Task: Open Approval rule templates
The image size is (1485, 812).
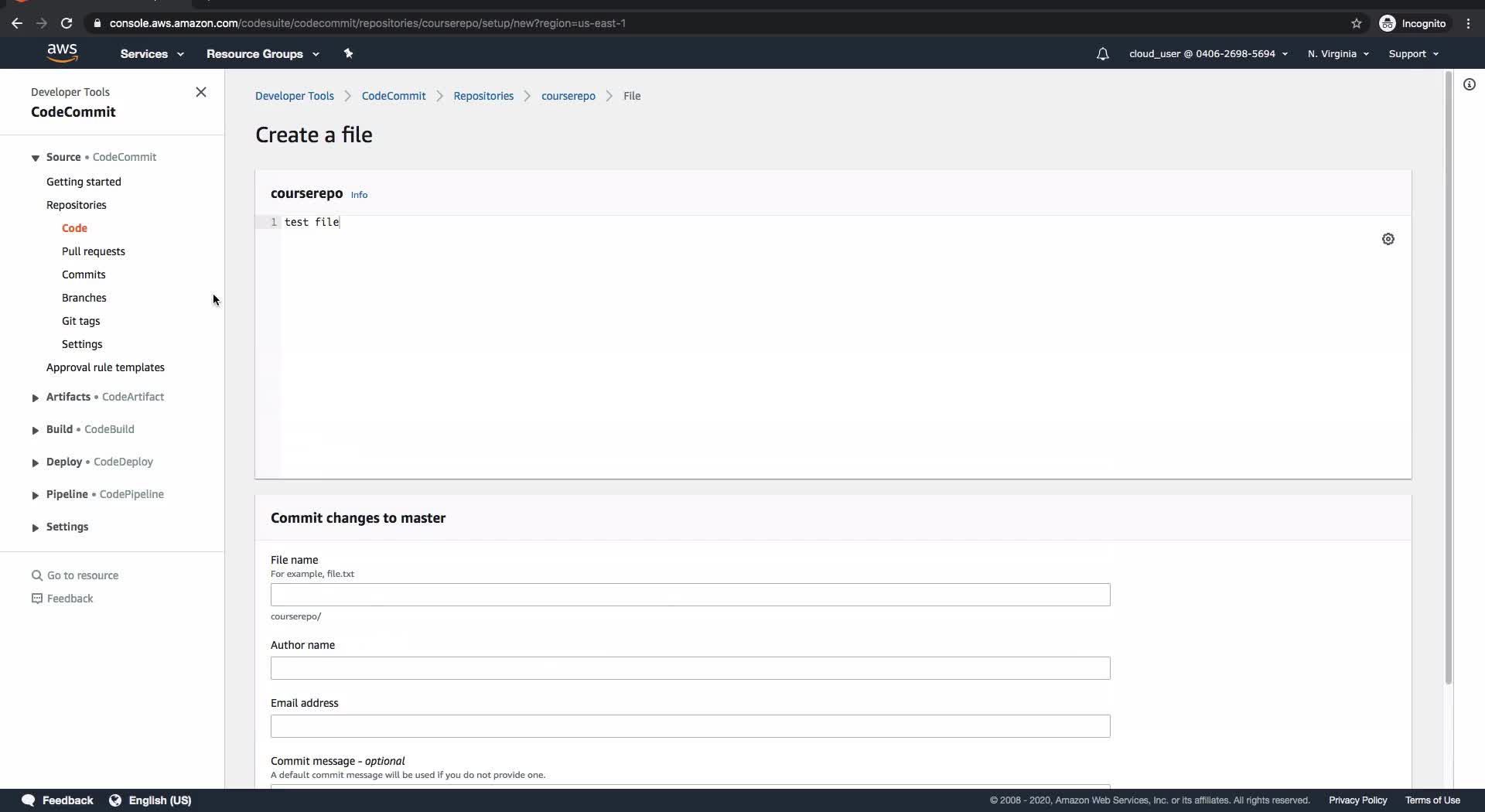Action: point(105,367)
